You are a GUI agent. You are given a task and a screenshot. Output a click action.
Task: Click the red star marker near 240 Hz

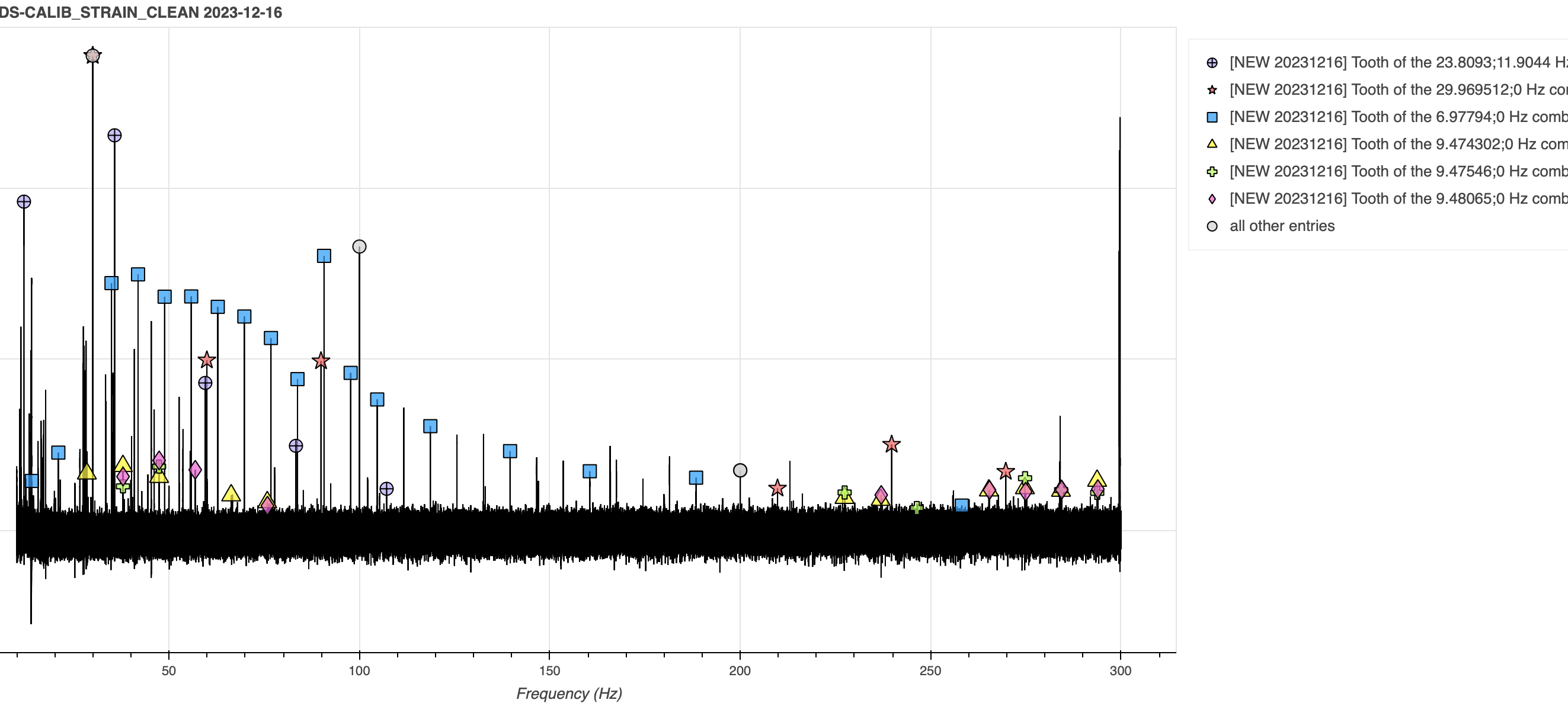(891, 444)
